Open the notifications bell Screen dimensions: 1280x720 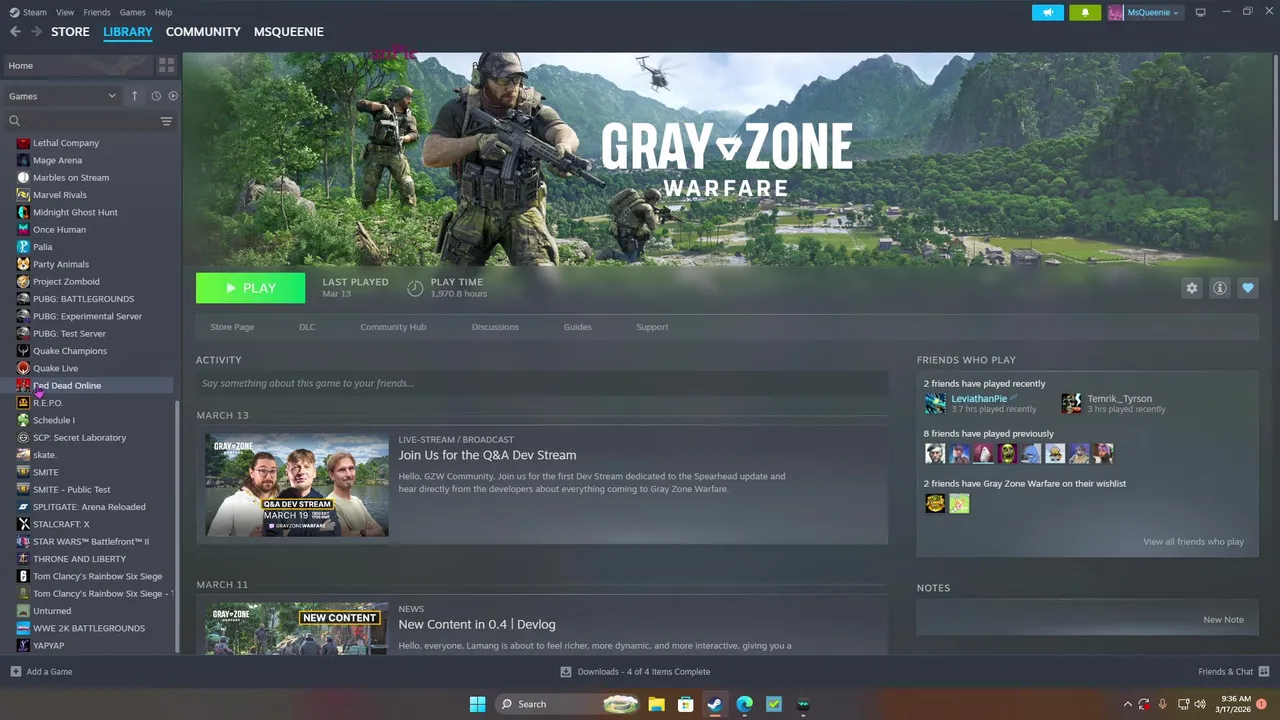(x=1085, y=12)
